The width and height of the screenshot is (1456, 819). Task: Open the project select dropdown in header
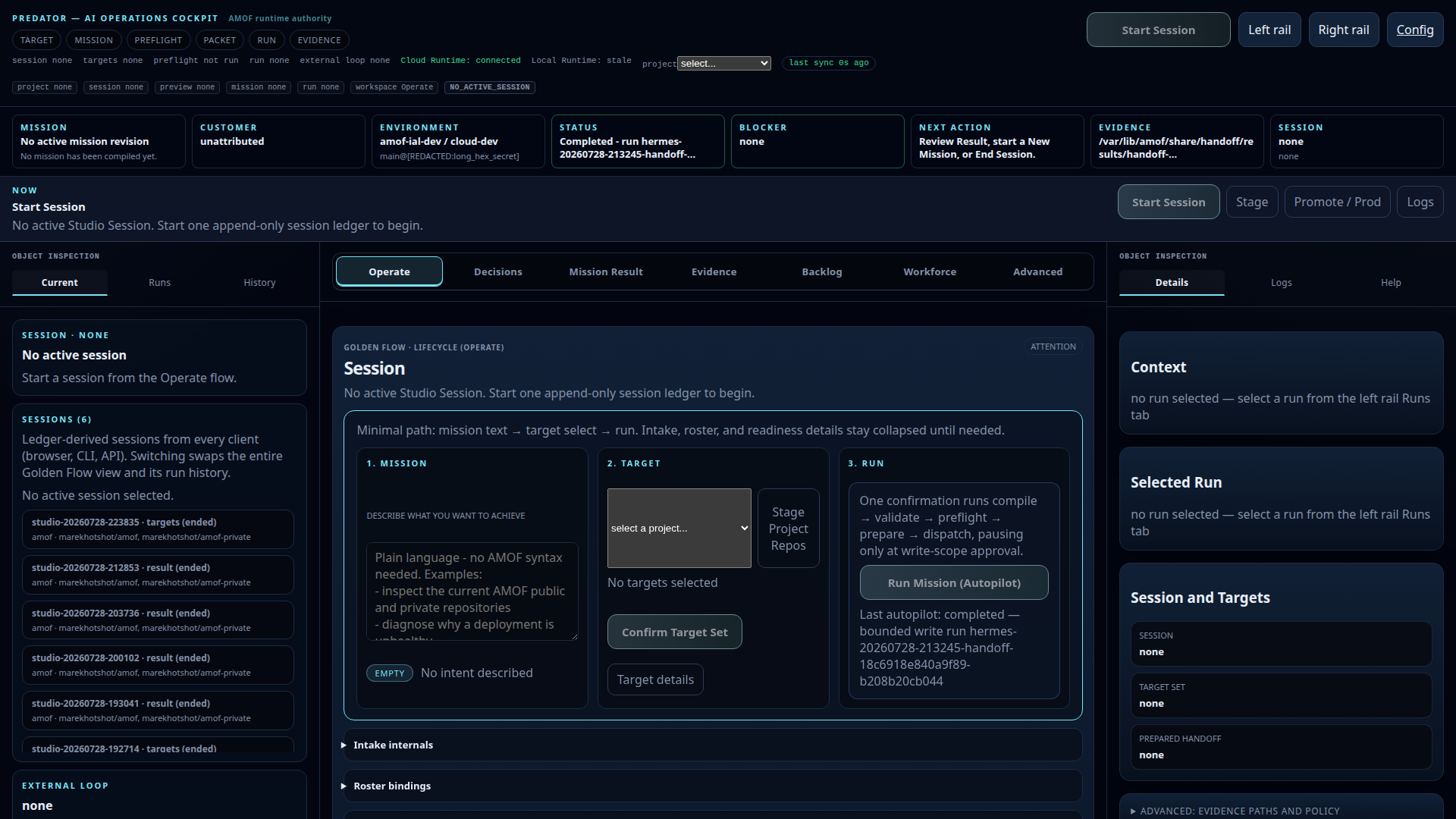tap(723, 64)
